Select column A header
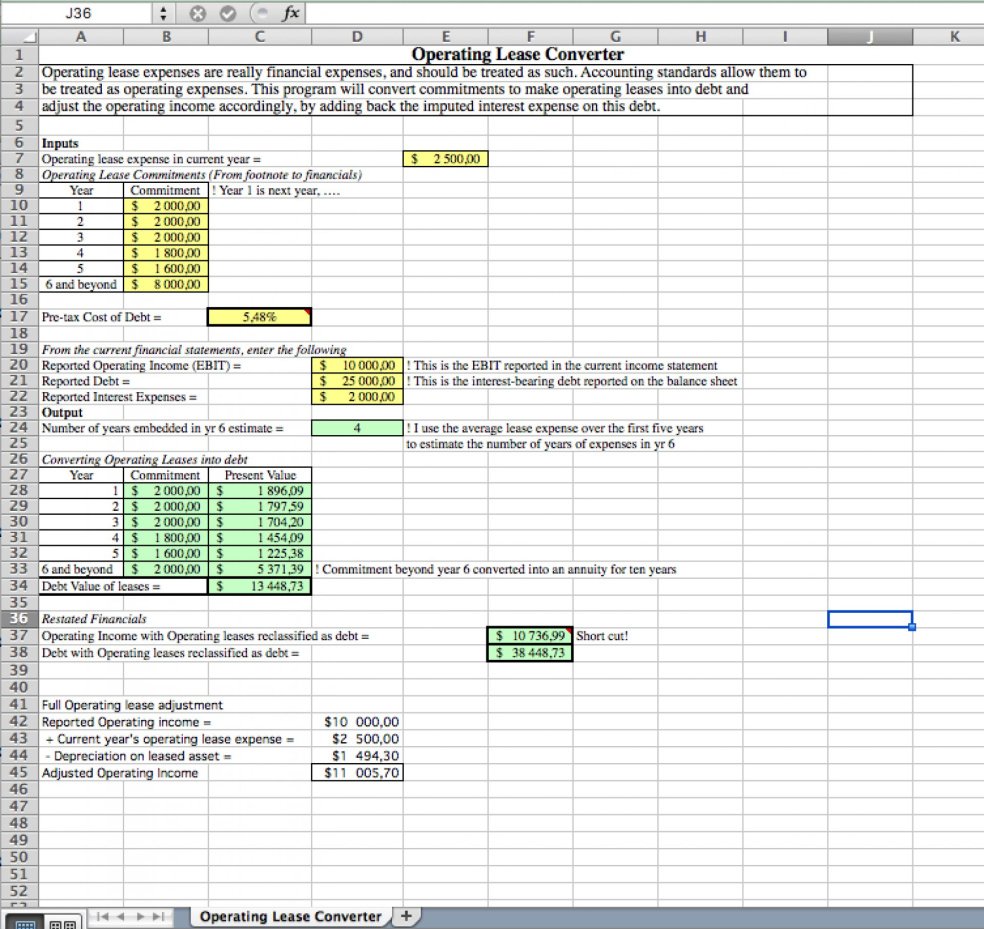This screenshot has height=929, width=984. point(80,36)
